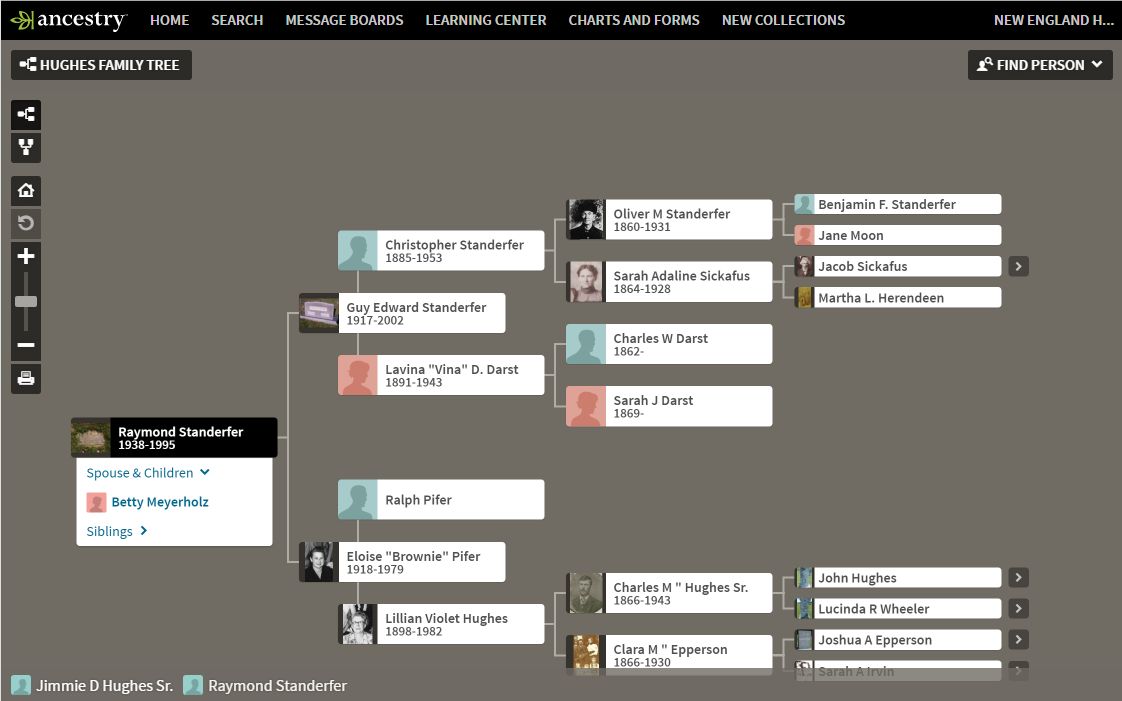Click Benjamin F. Standerfer silhouette icon
The image size is (1122, 701).
pyautogui.click(x=804, y=204)
